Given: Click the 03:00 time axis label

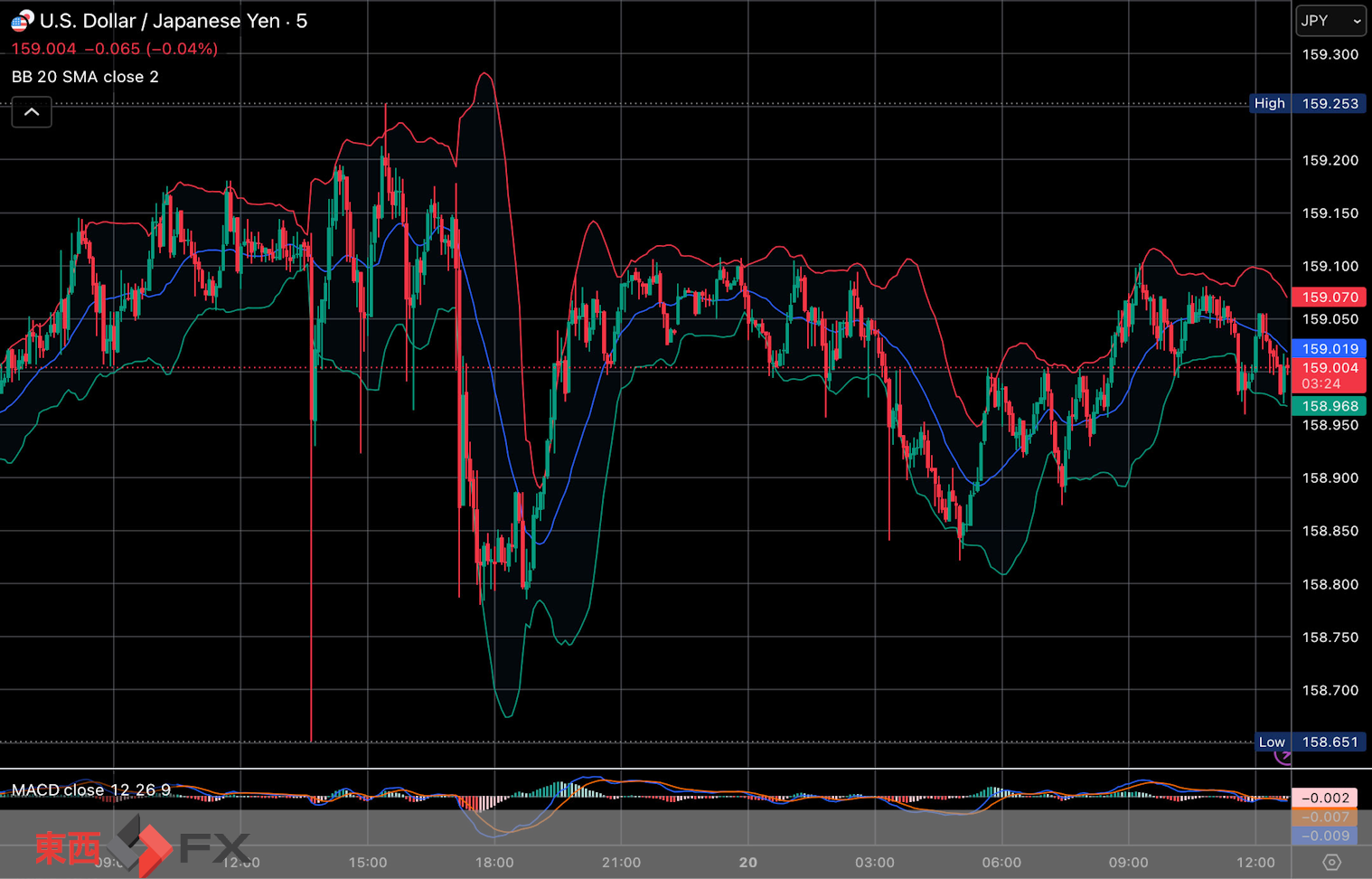Looking at the screenshot, I should coord(875,863).
